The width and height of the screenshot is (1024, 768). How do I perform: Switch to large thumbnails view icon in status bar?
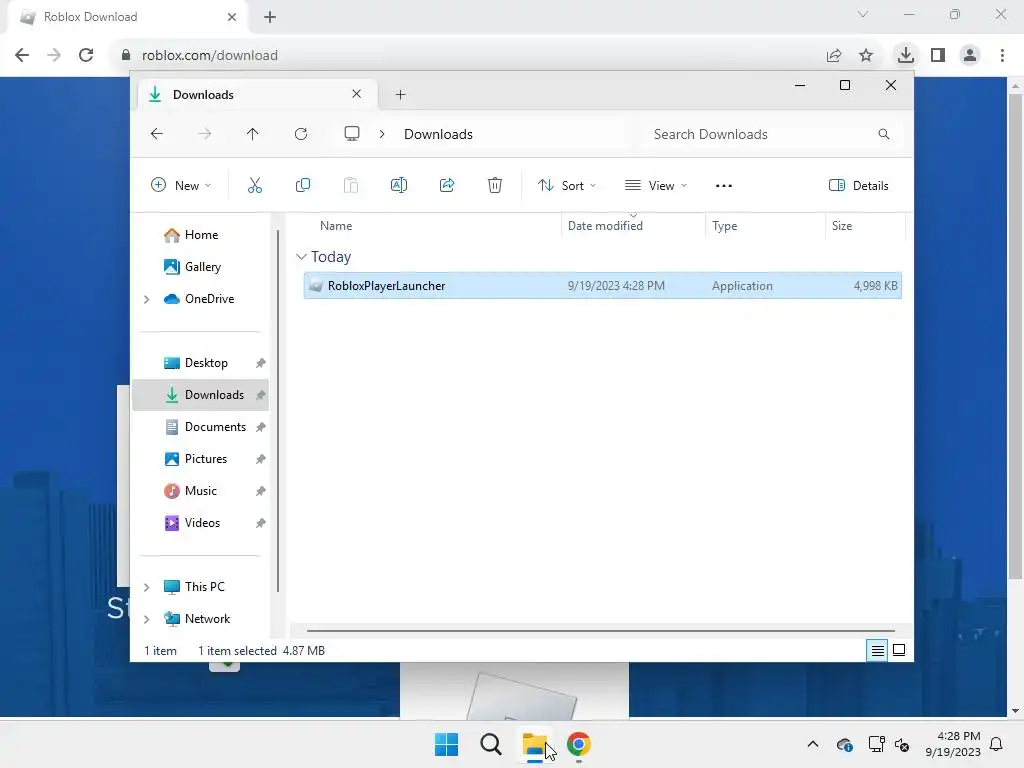[x=899, y=650]
